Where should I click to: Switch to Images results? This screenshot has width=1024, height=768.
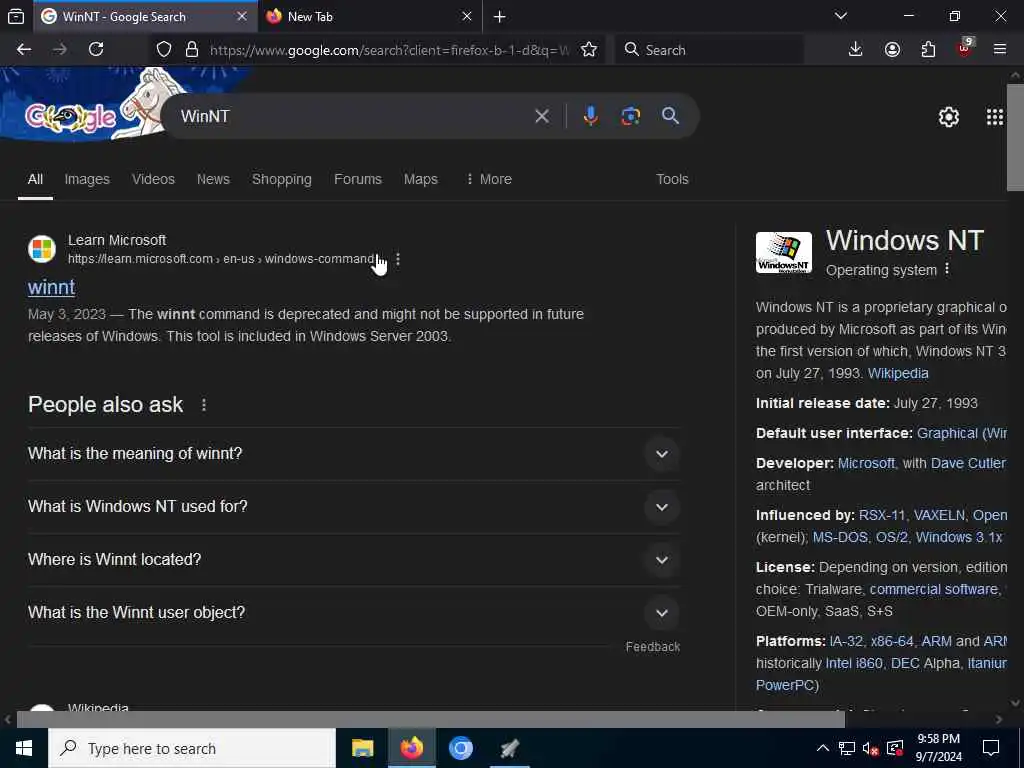click(x=87, y=179)
